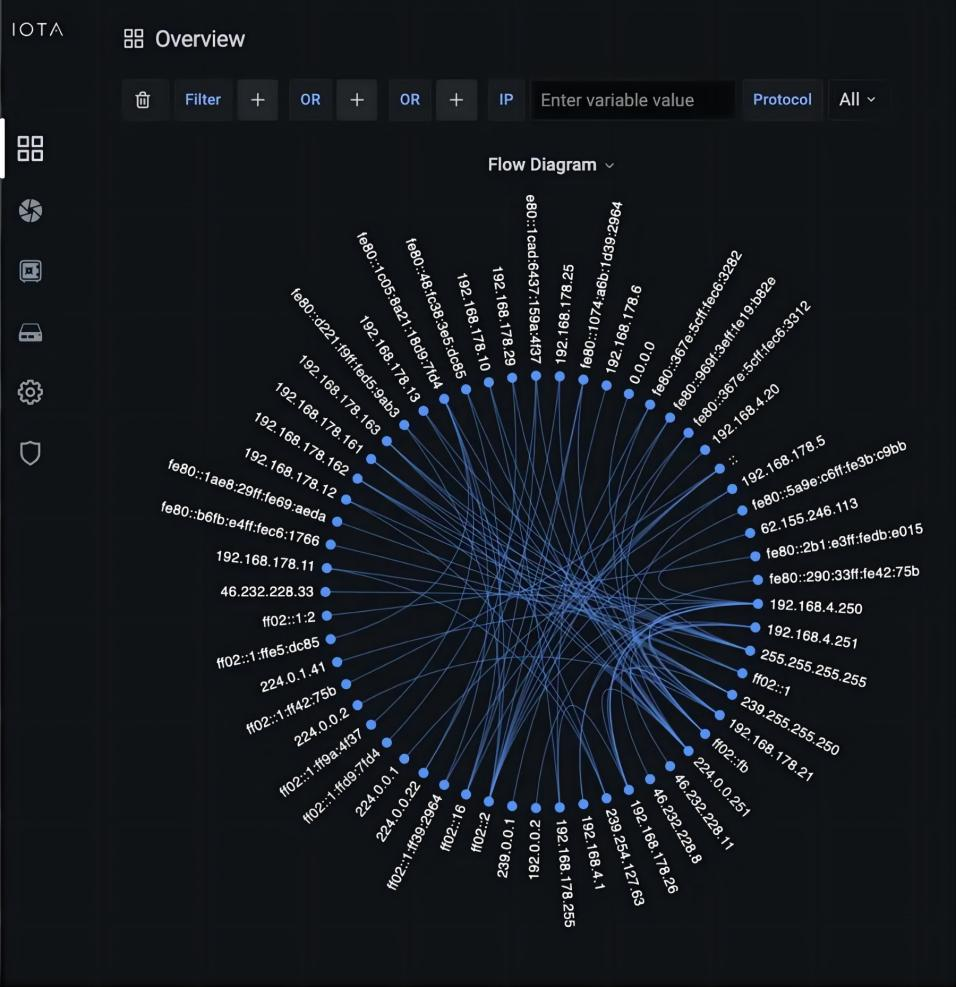Viewport: 956px width, 987px height.
Task: Click the trash icon to delete filters
Action: click(x=143, y=100)
